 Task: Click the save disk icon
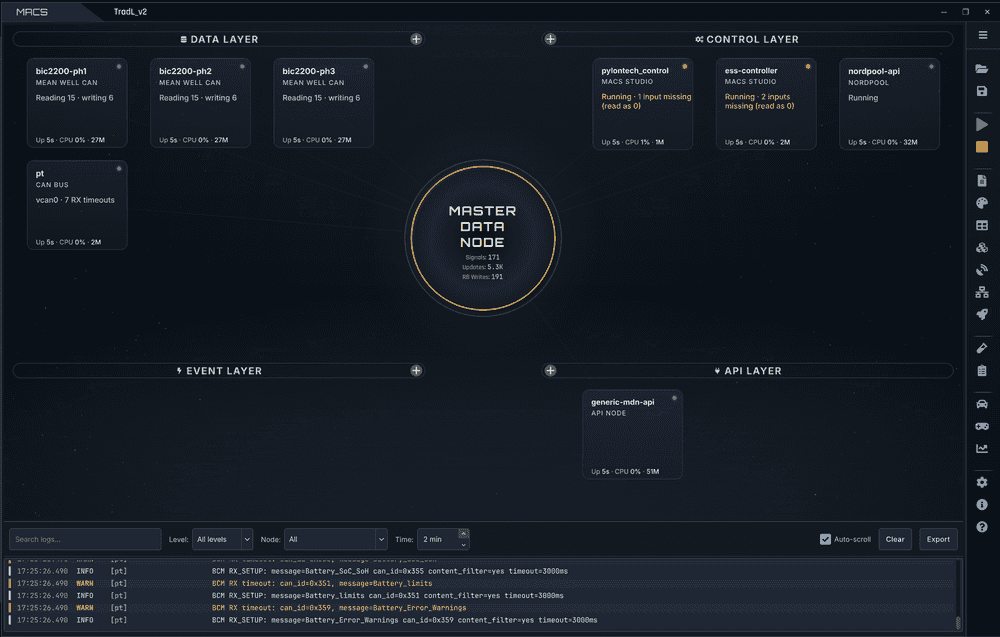pyautogui.click(x=982, y=91)
